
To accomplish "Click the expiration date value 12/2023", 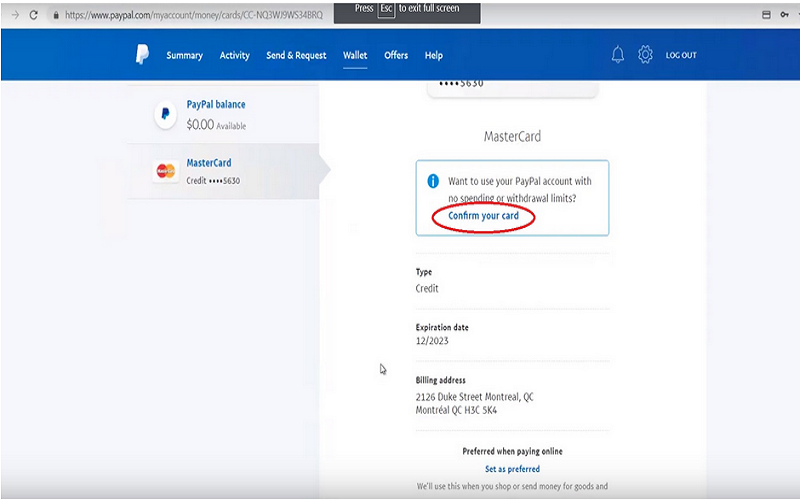I will click(432, 341).
